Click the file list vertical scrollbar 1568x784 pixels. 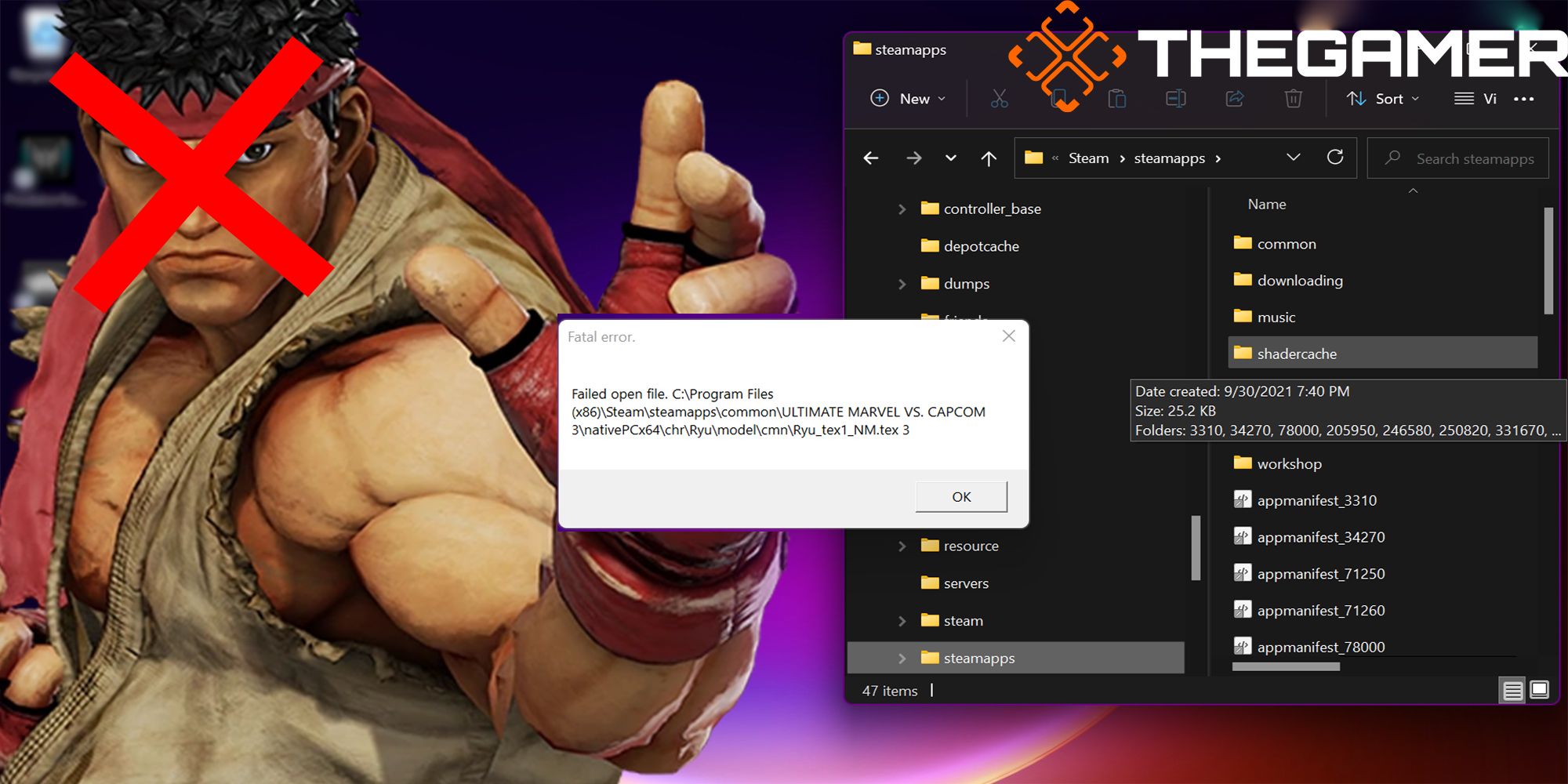[x=1548, y=260]
